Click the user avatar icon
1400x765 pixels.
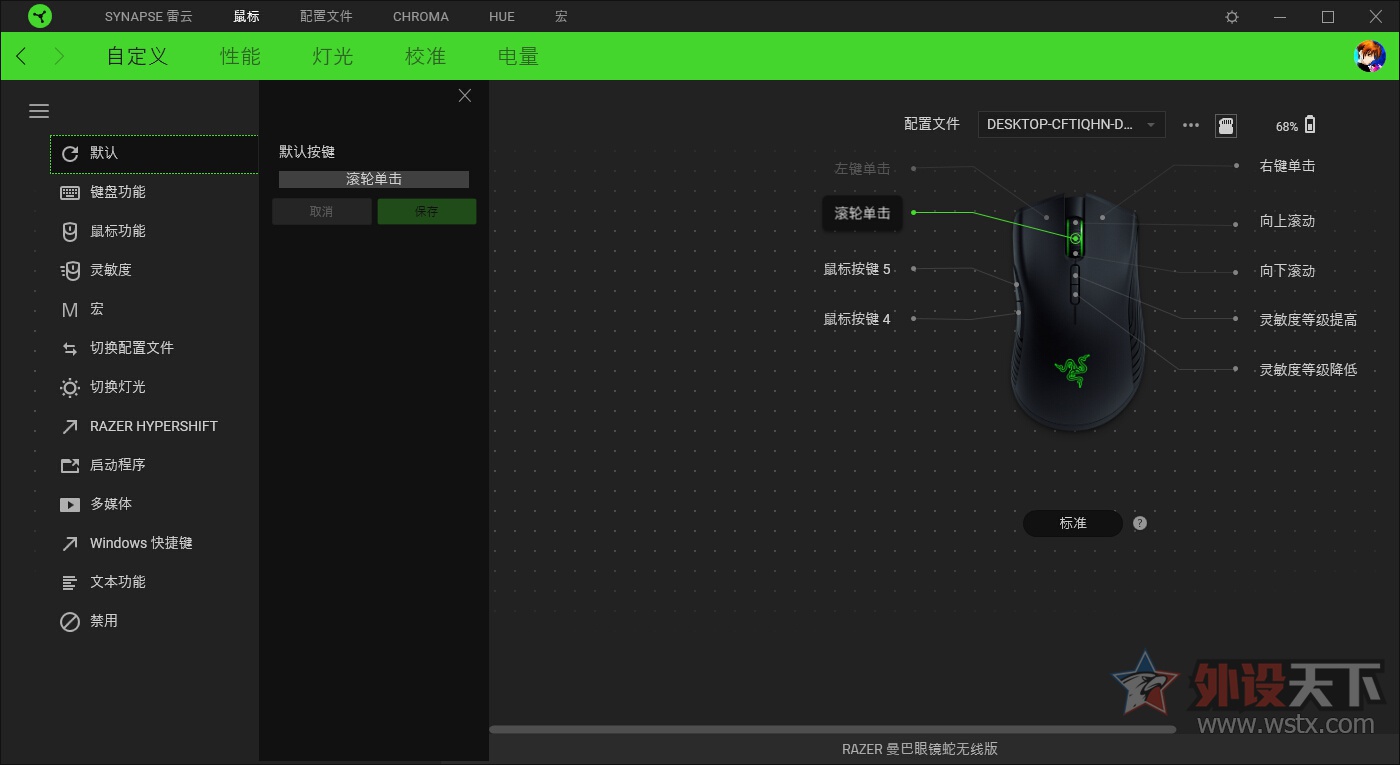[x=1369, y=56]
